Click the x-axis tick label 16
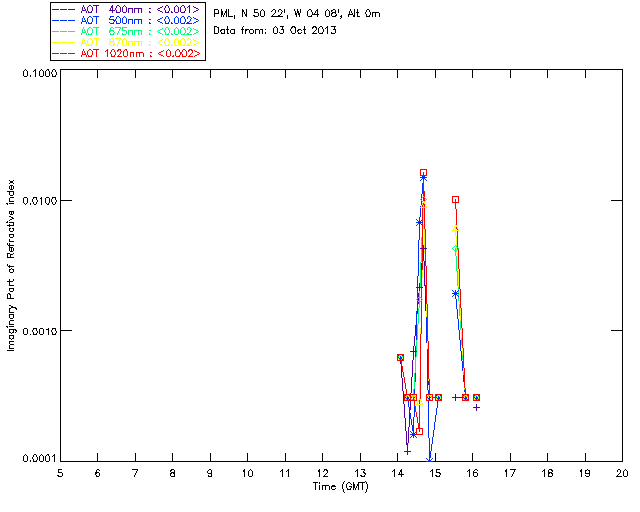 click(473, 473)
